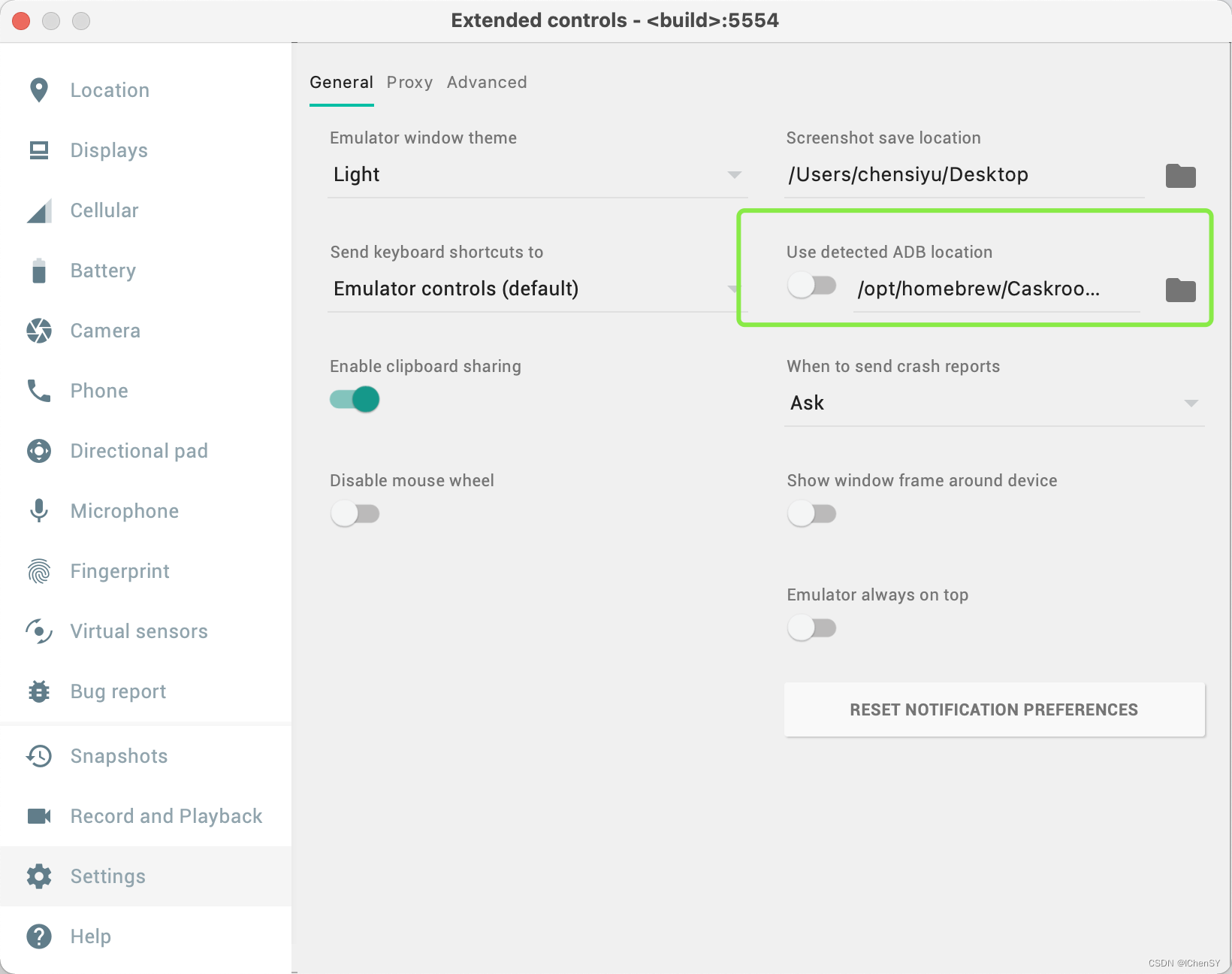Image resolution: width=1232 pixels, height=974 pixels.
Task: Open the Camera section label
Action: coord(105,331)
